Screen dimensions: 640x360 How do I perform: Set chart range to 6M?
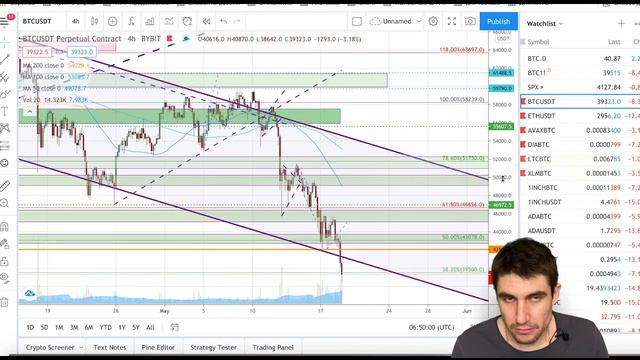pos(89,327)
